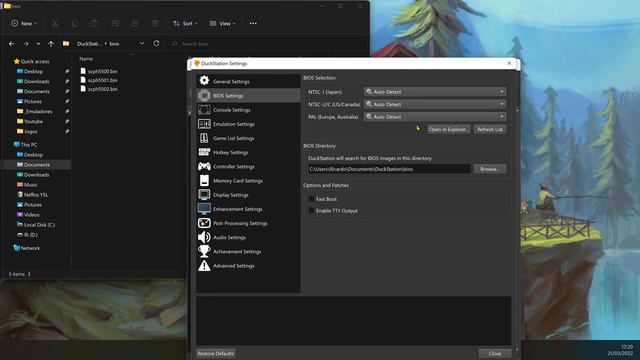Click Open in Explorer button
This screenshot has height=360, width=640.
tap(449, 129)
